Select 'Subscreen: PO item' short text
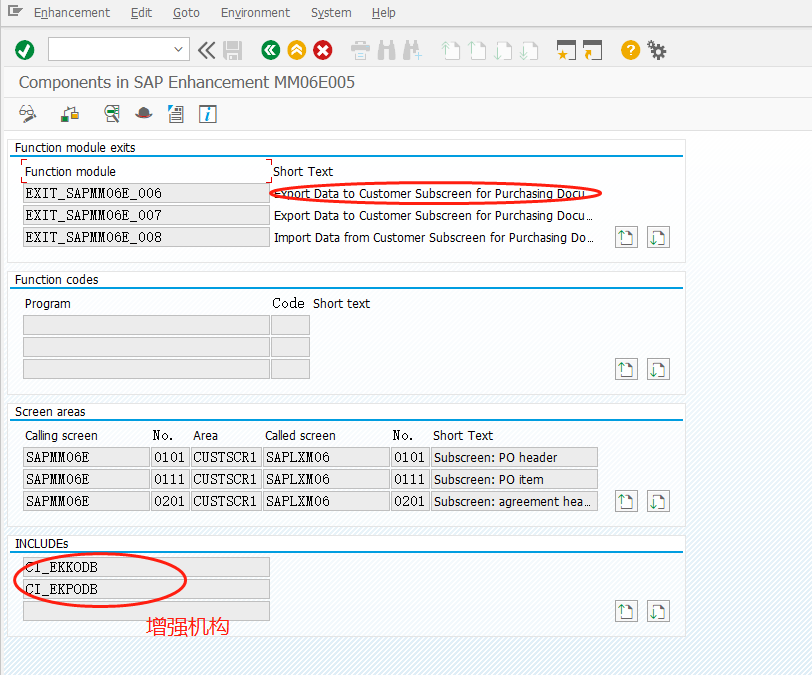This screenshot has width=812, height=675. point(514,479)
